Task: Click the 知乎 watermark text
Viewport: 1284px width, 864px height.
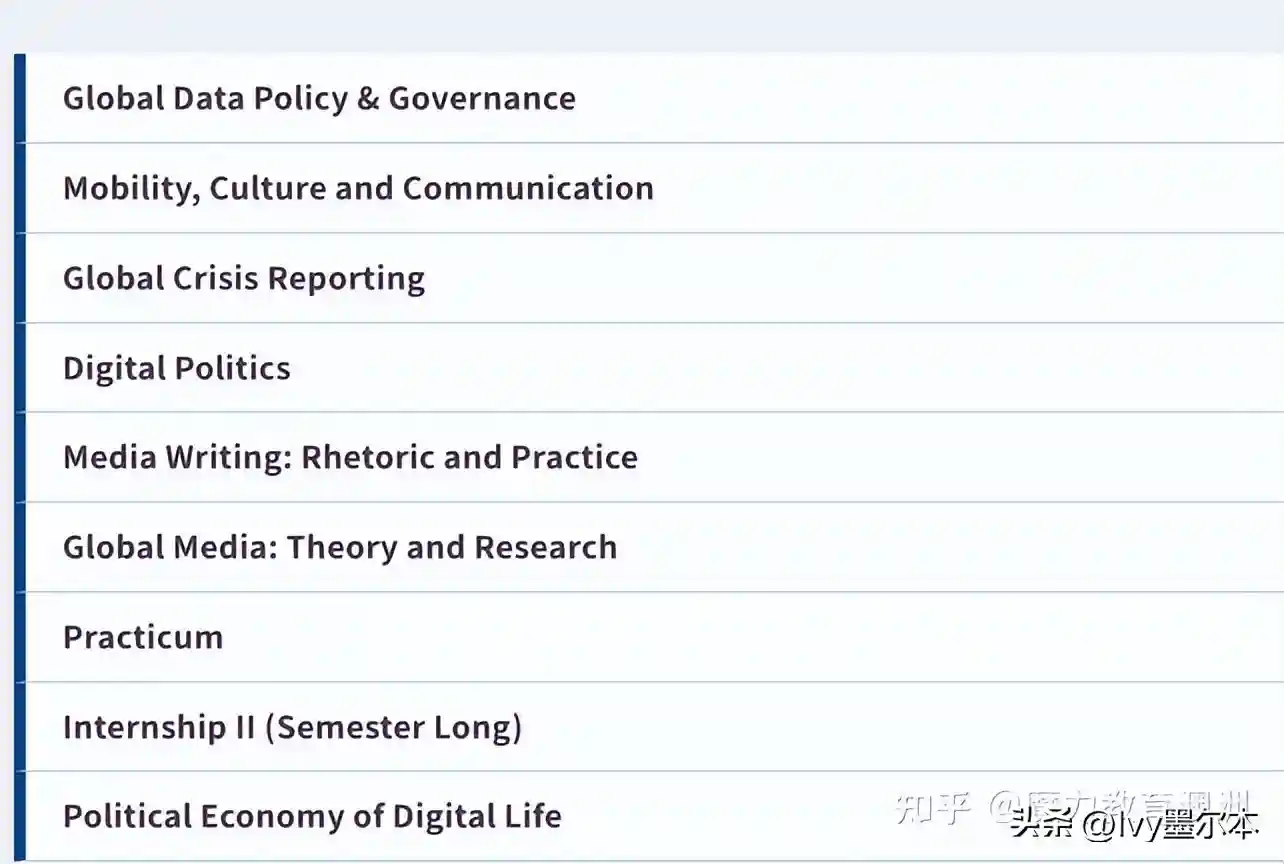Action: coord(932,806)
